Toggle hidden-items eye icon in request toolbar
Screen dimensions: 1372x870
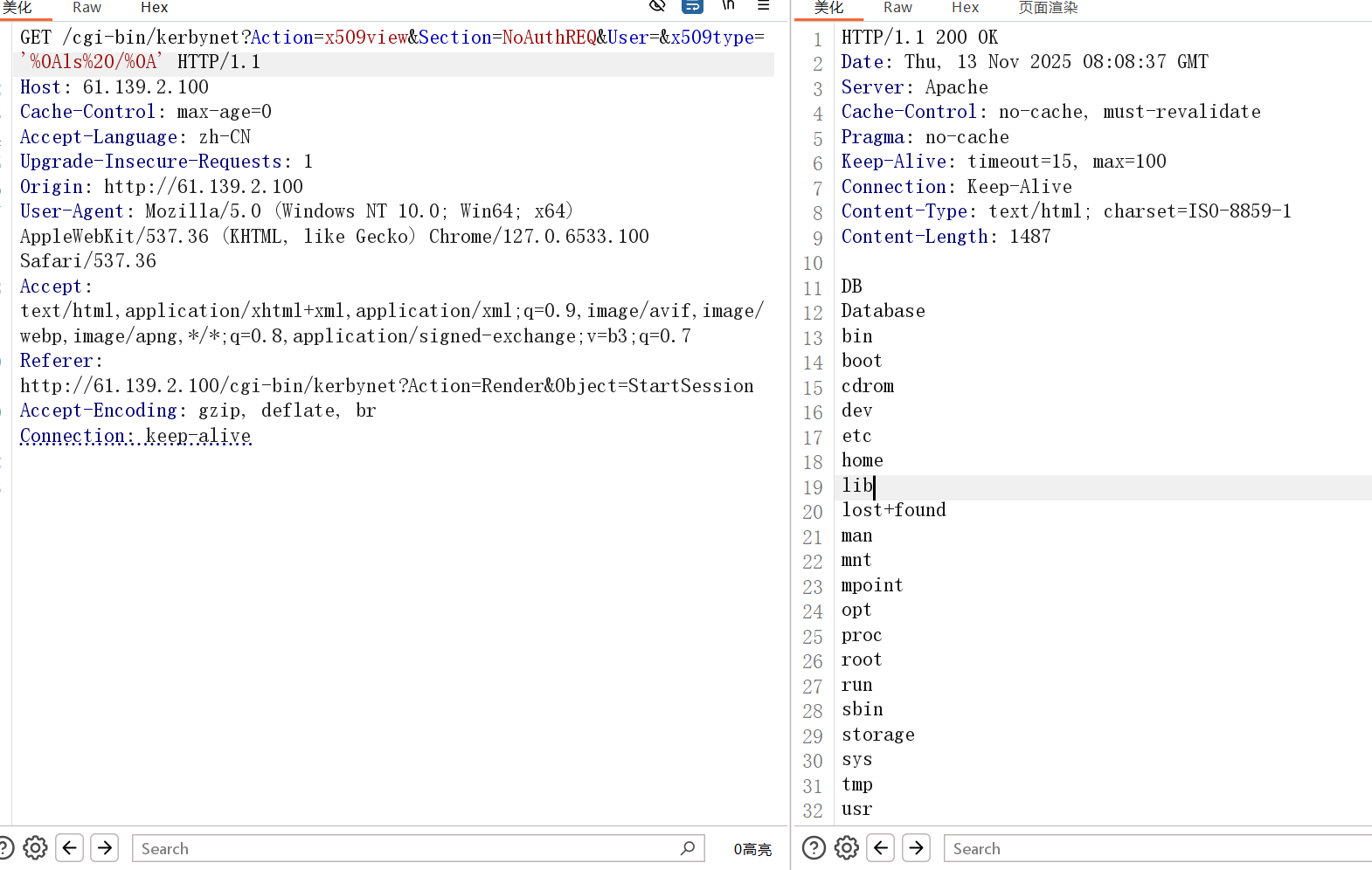tap(657, 6)
